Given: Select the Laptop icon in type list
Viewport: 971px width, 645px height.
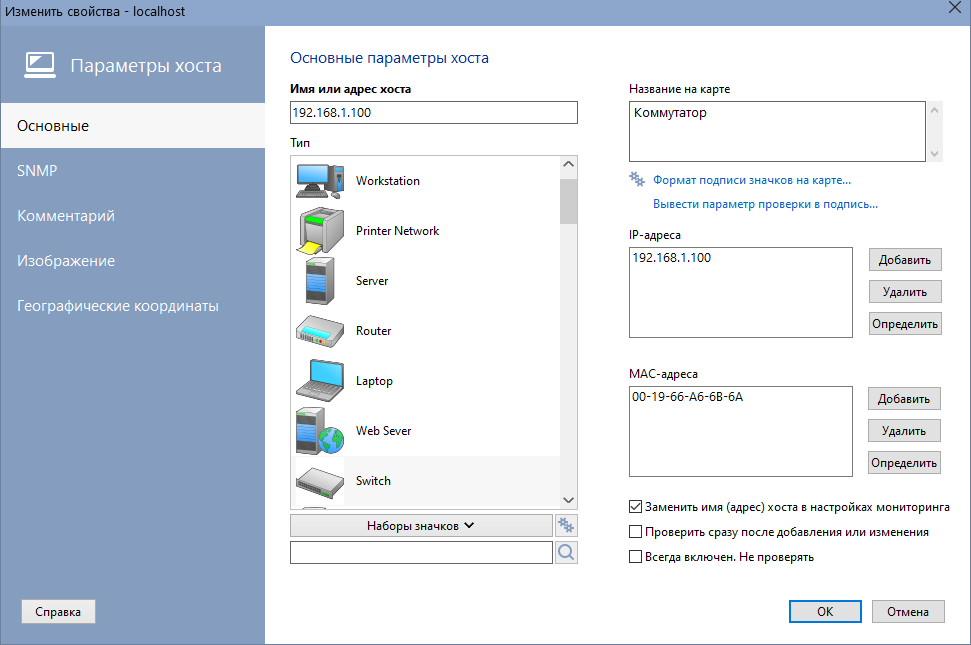Looking at the screenshot, I should [x=320, y=381].
